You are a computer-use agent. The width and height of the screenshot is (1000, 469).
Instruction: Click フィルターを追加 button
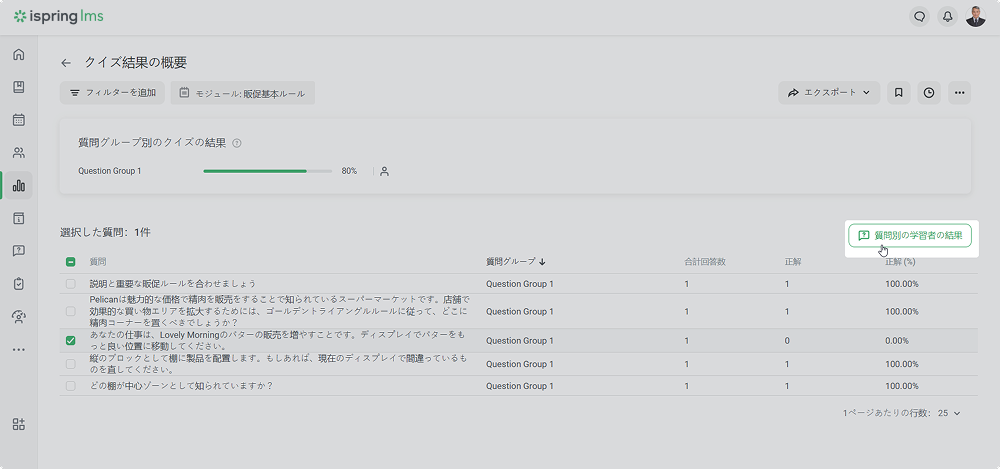[x=112, y=93]
